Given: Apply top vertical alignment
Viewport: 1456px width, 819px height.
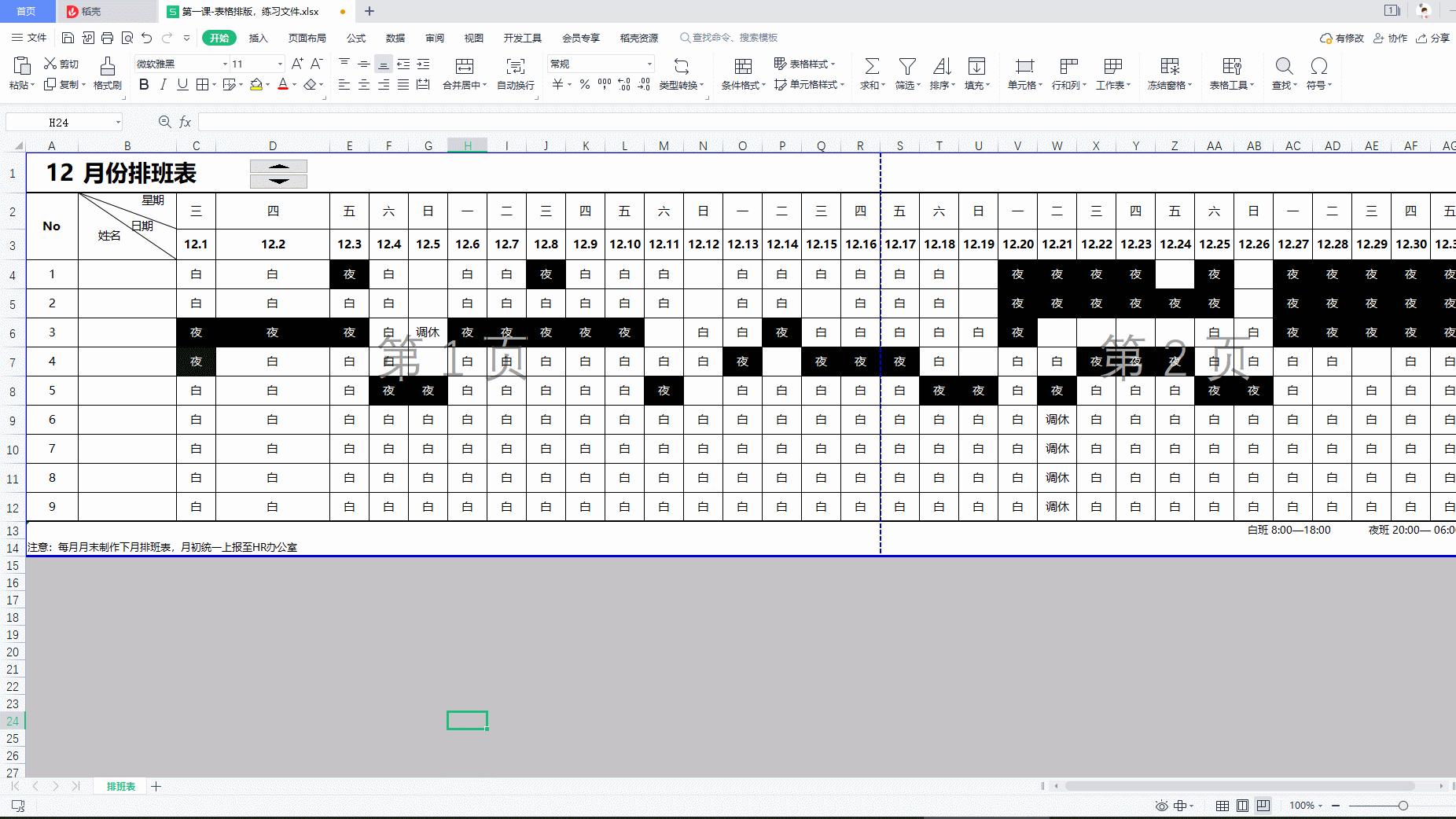Looking at the screenshot, I should [344, 64].
